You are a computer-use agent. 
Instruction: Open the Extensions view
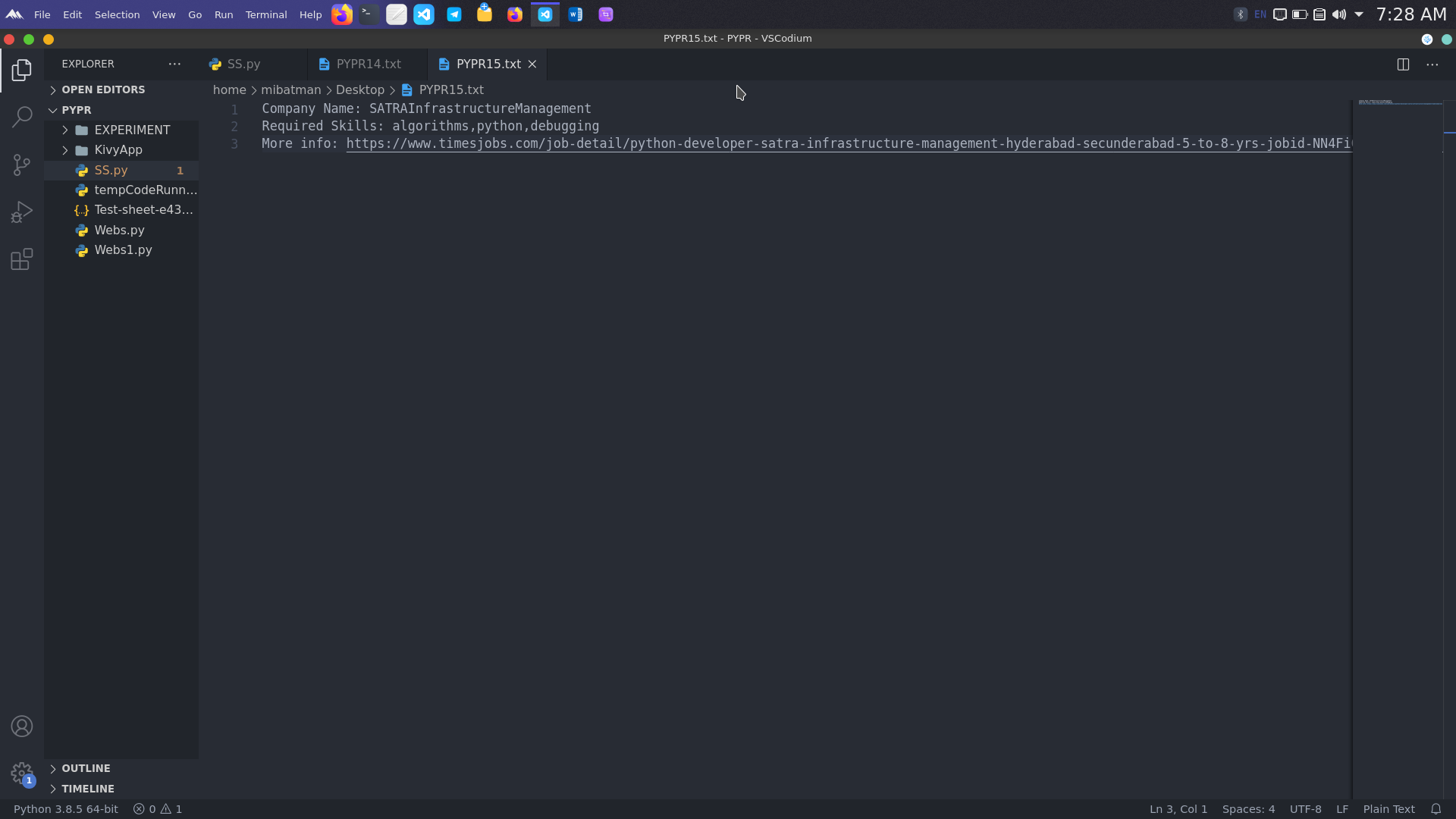pyautogui.click(x=22, y=260)
